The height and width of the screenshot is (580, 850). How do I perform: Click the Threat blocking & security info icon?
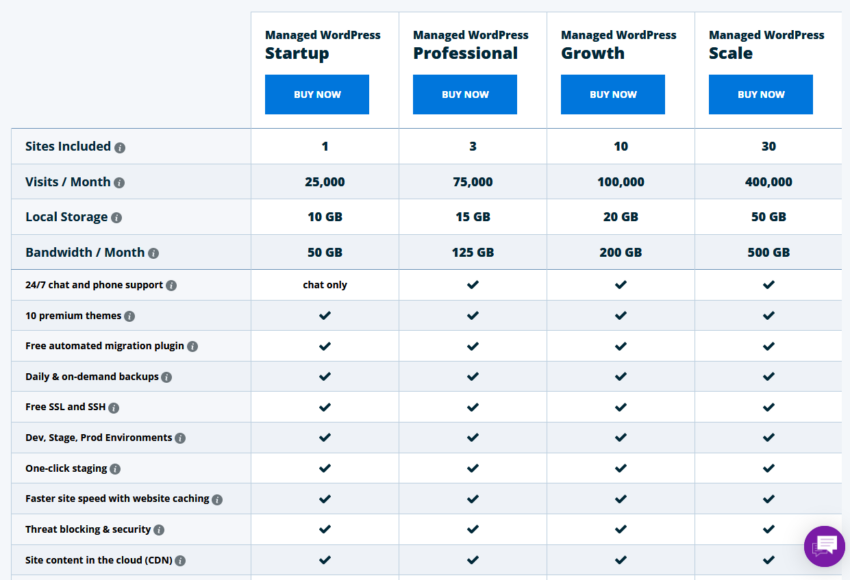pyautogui.click(x=158, y=529)
